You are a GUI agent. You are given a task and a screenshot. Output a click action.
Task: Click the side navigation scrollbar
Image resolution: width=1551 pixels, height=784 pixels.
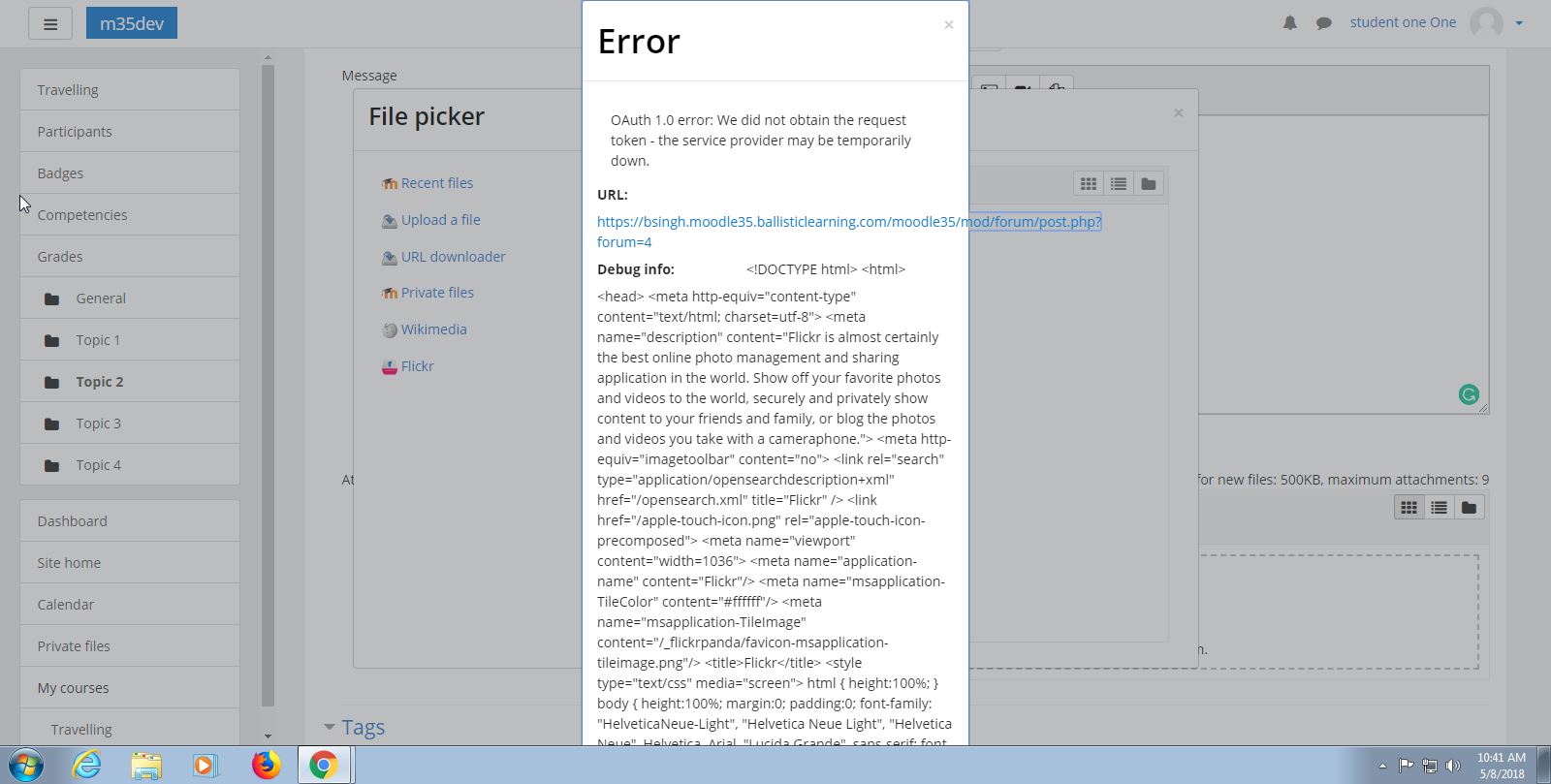[x=268, y=386]
